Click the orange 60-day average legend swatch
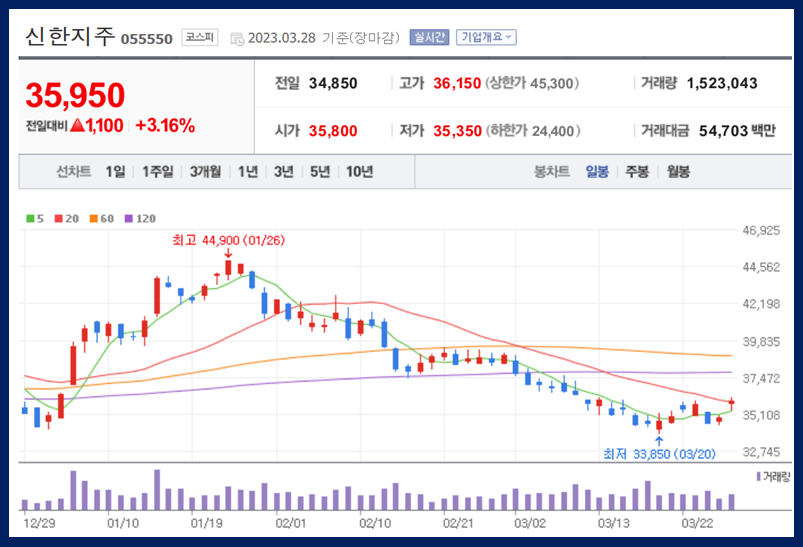Viewport: 803px width, 547px height. [94, 219]
